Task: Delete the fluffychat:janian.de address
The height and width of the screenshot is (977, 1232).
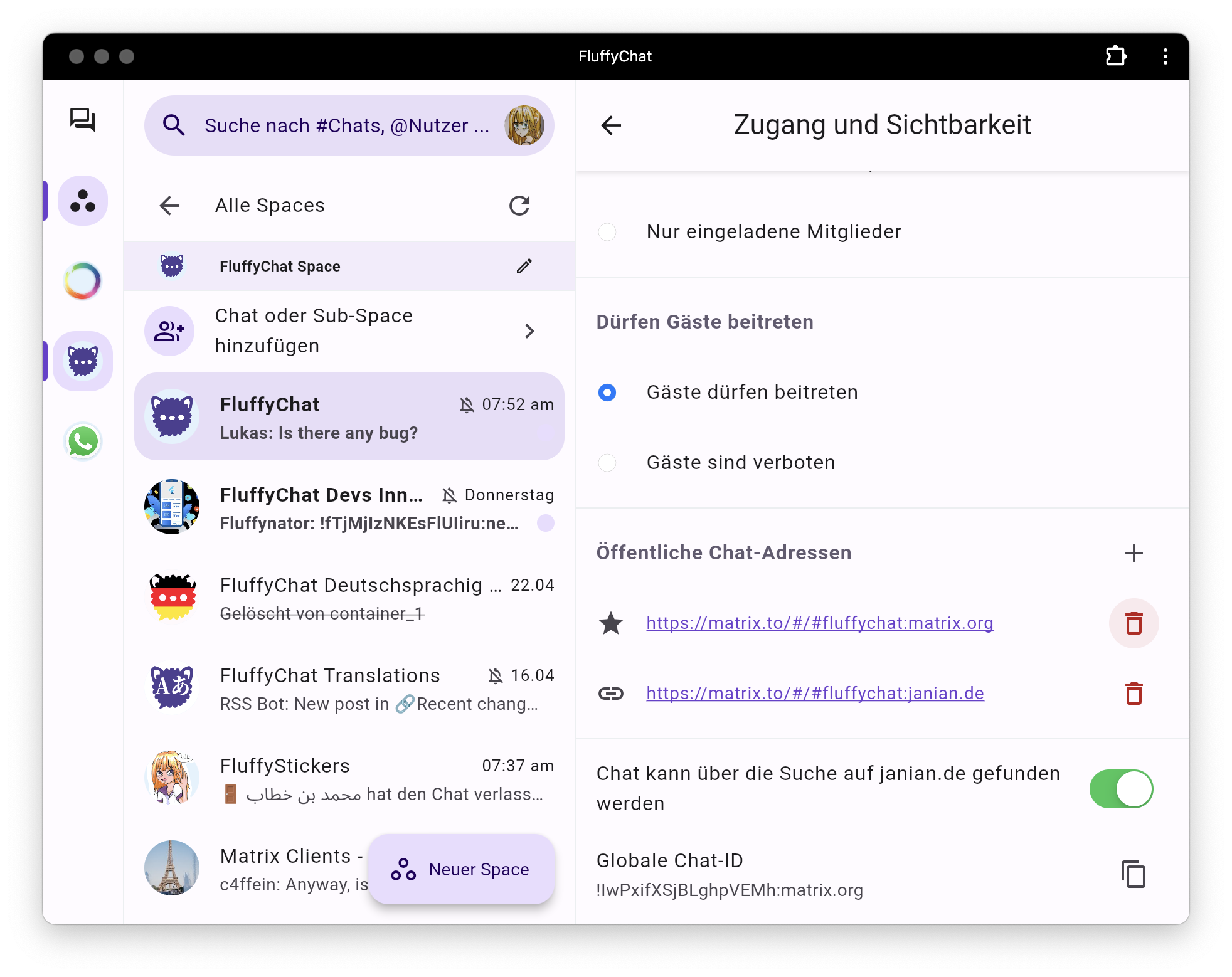Action: point(1134,694)
